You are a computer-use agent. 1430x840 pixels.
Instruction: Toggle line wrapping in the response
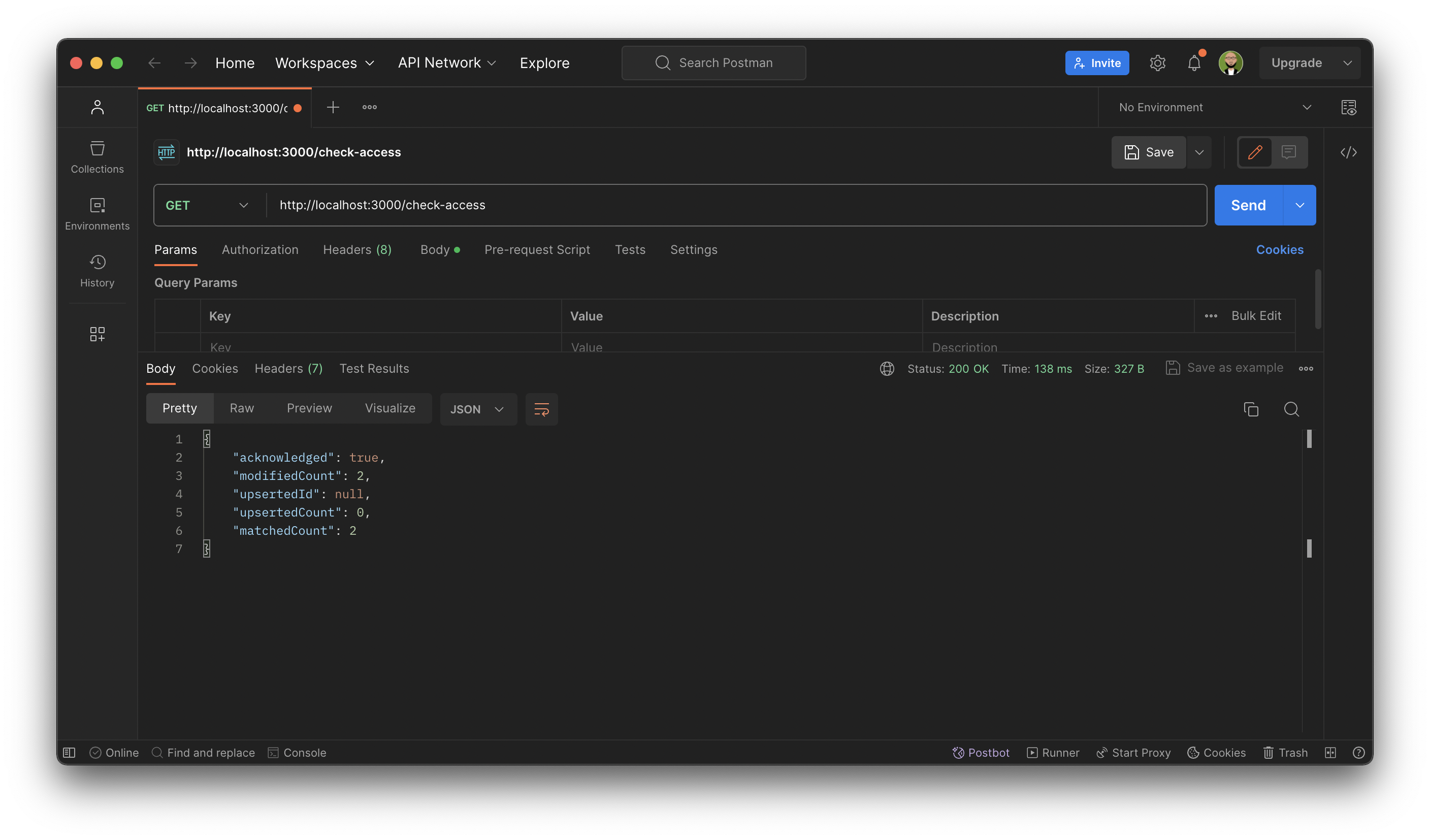tap(541, 409)
